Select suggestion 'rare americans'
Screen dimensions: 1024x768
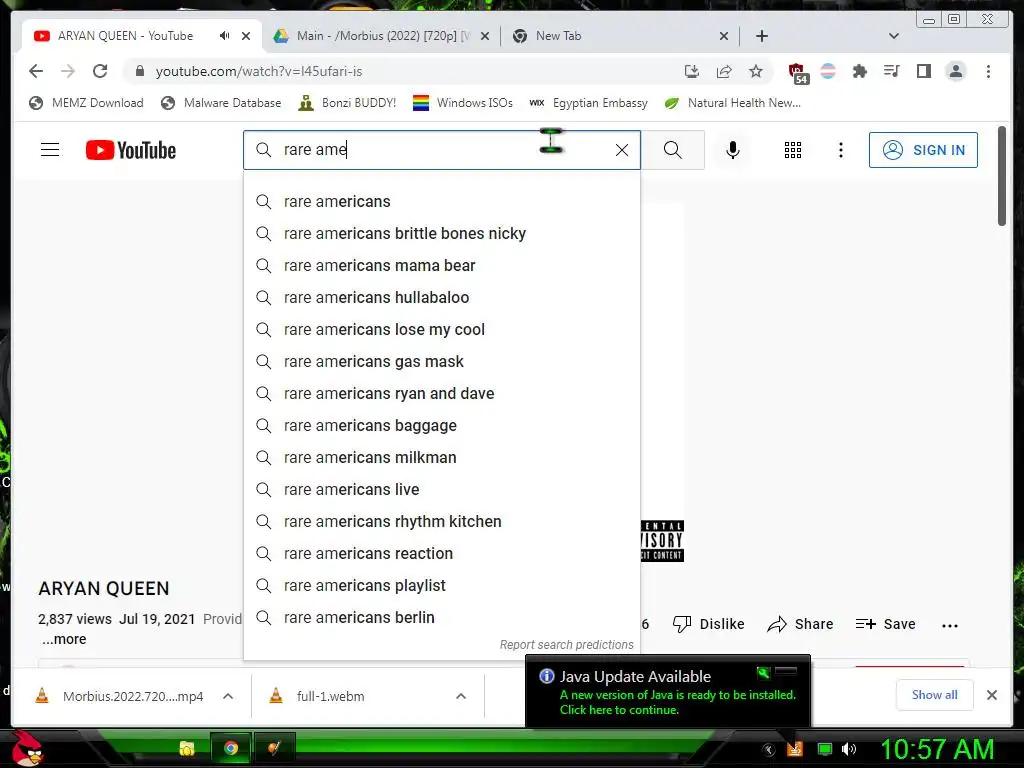point(441,202)
